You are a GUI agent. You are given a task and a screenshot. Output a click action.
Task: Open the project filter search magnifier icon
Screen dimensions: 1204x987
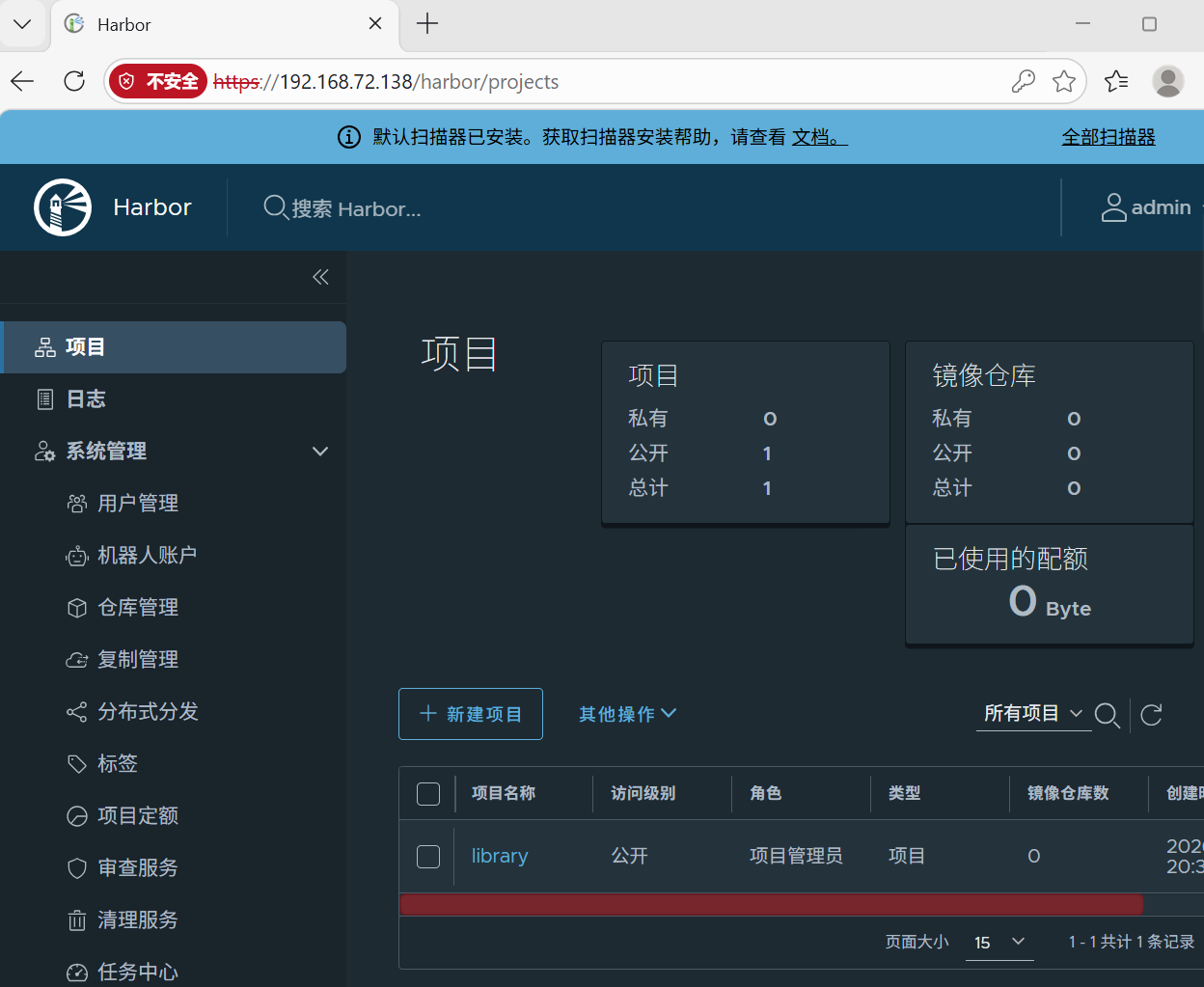pos(1108,715)
